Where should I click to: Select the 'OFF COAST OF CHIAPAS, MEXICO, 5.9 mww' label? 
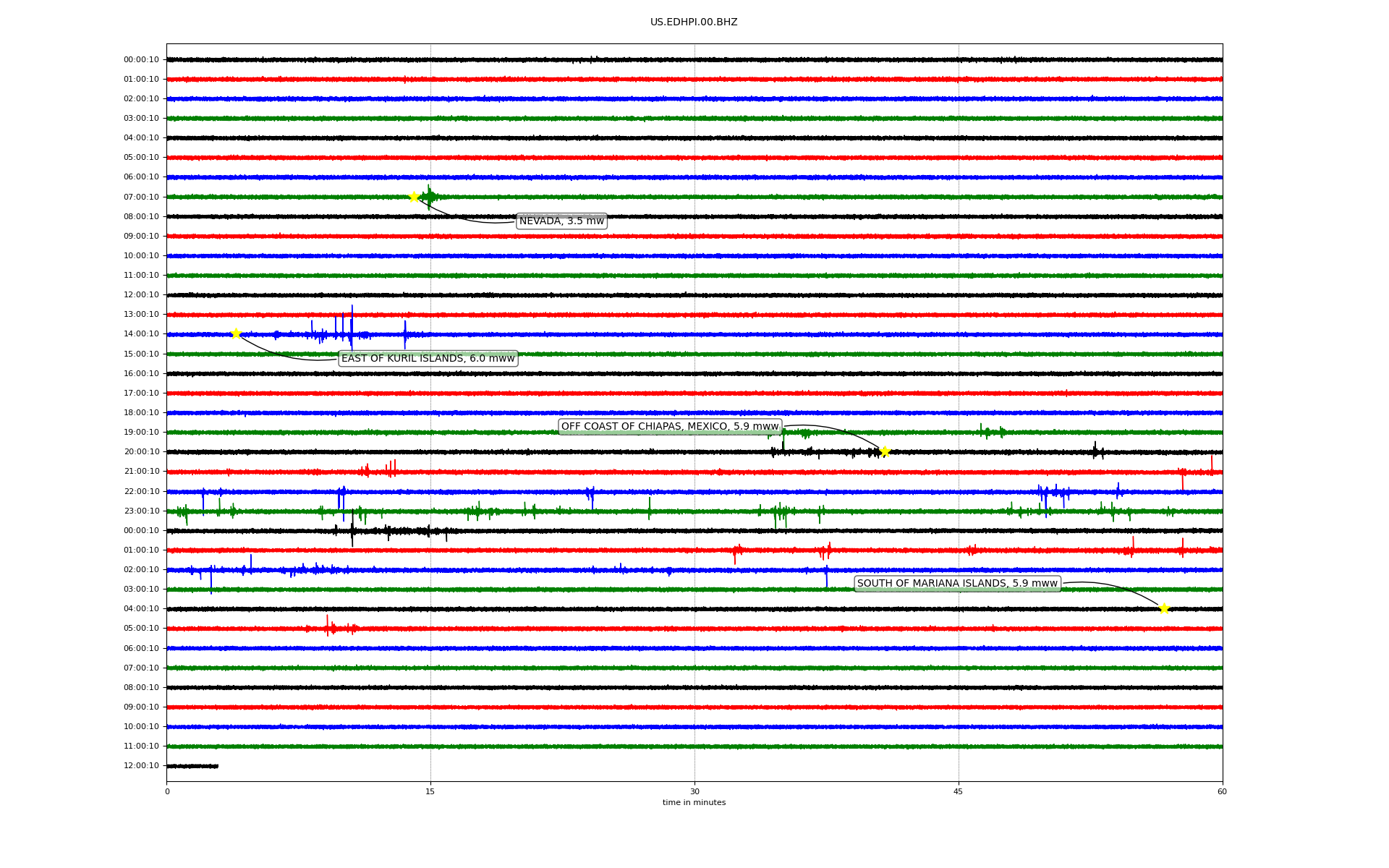tap(670, 427)
